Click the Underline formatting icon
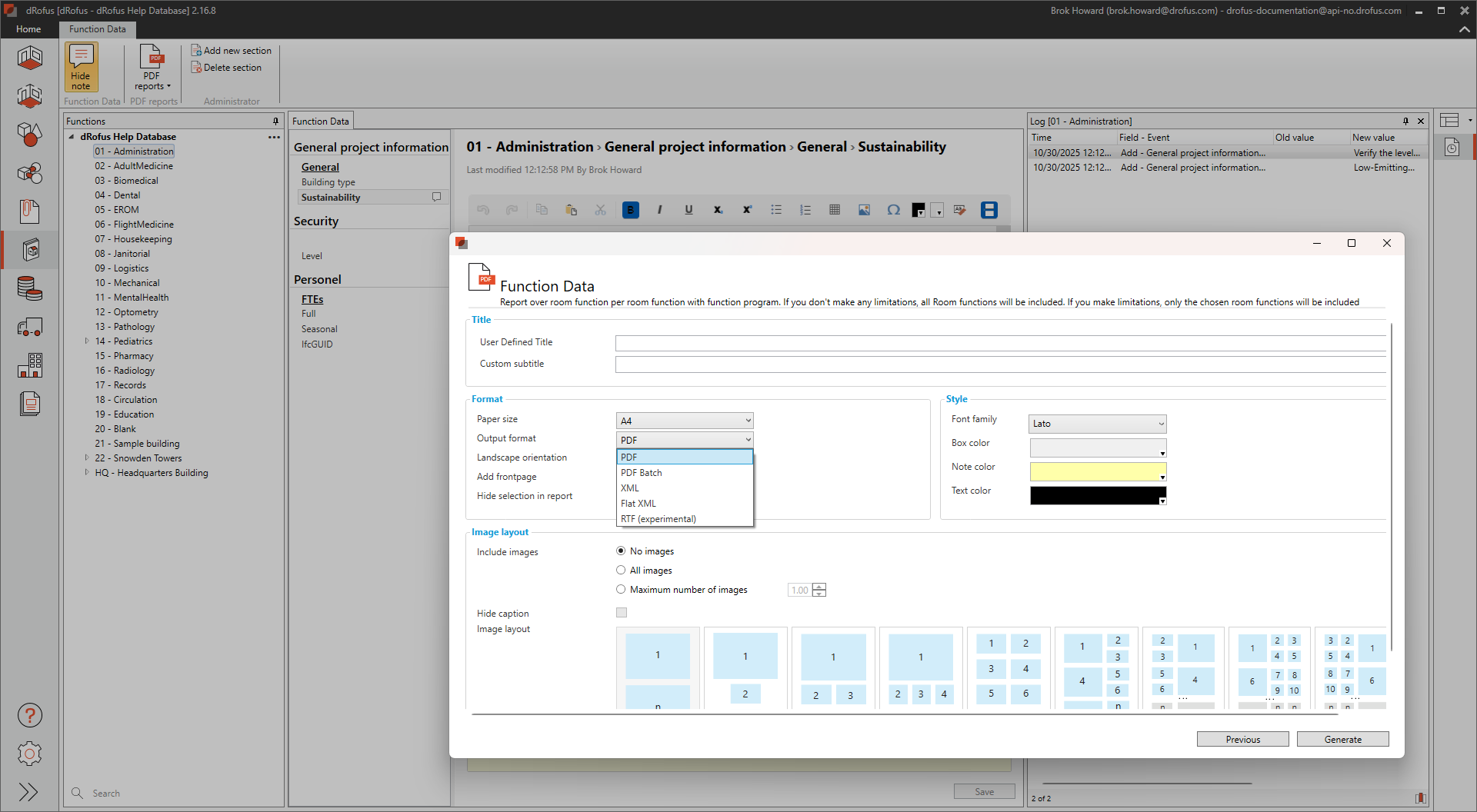 pyautogui.click(x=688, y=210)
